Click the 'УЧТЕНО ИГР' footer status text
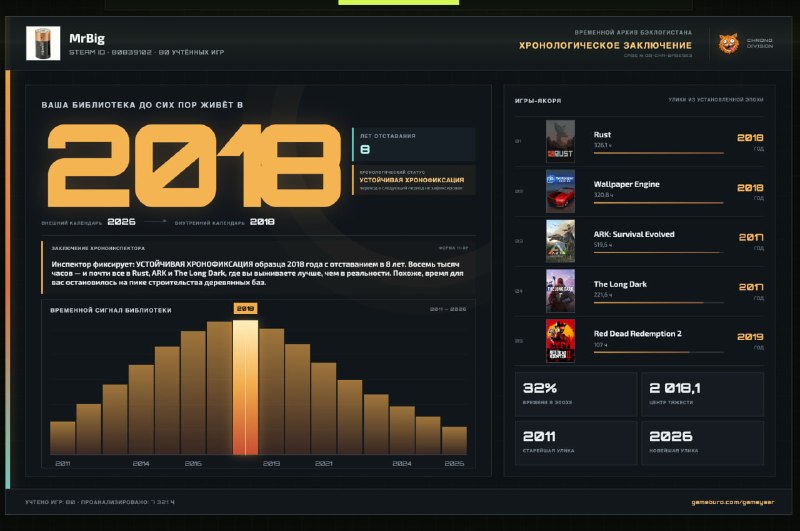Viewport: 800px width, 531px height. pyautogui.click(x=100, y=502)
